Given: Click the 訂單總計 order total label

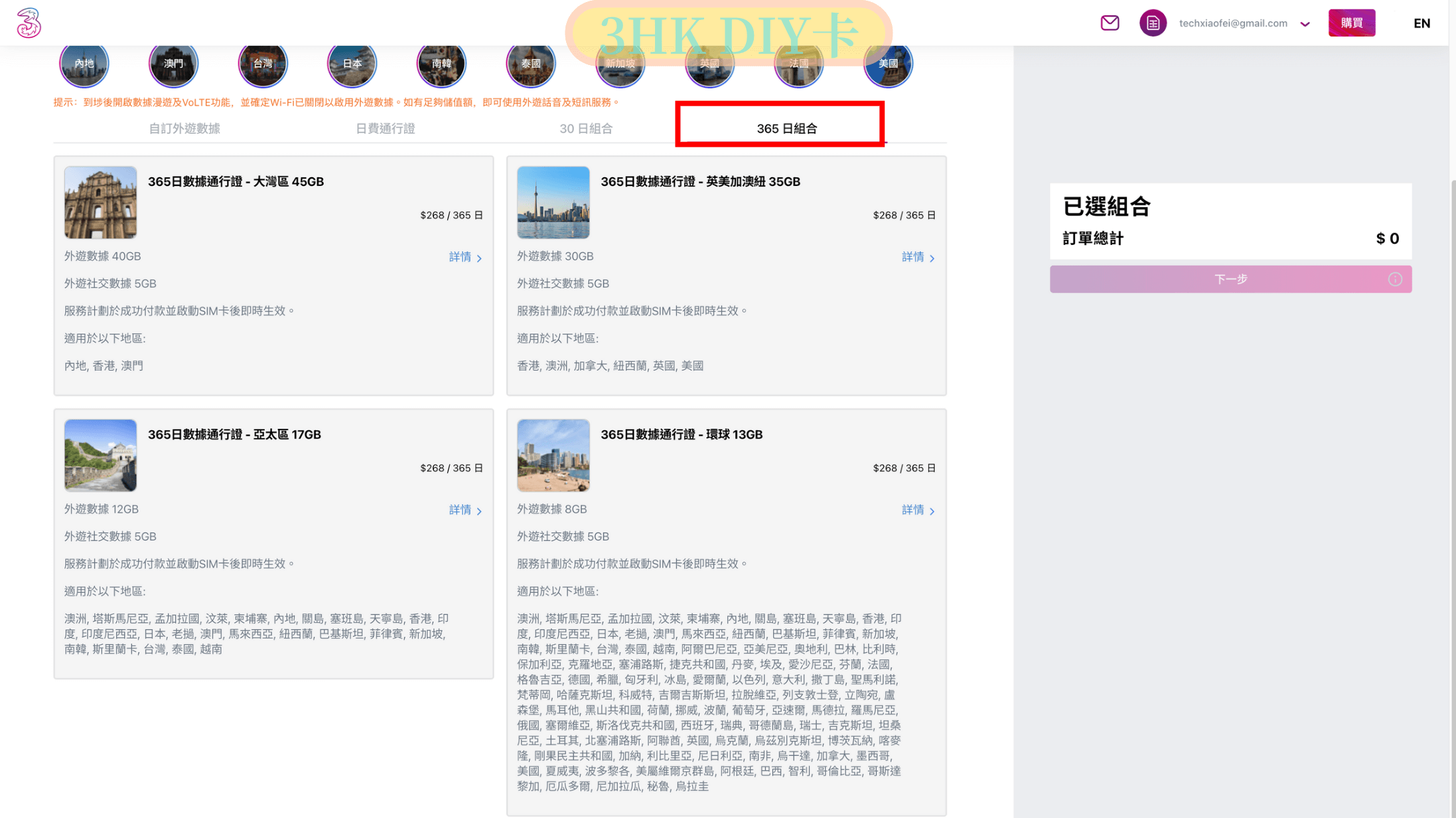Looking at the screenshot, I should click(x=1092, y=239).
